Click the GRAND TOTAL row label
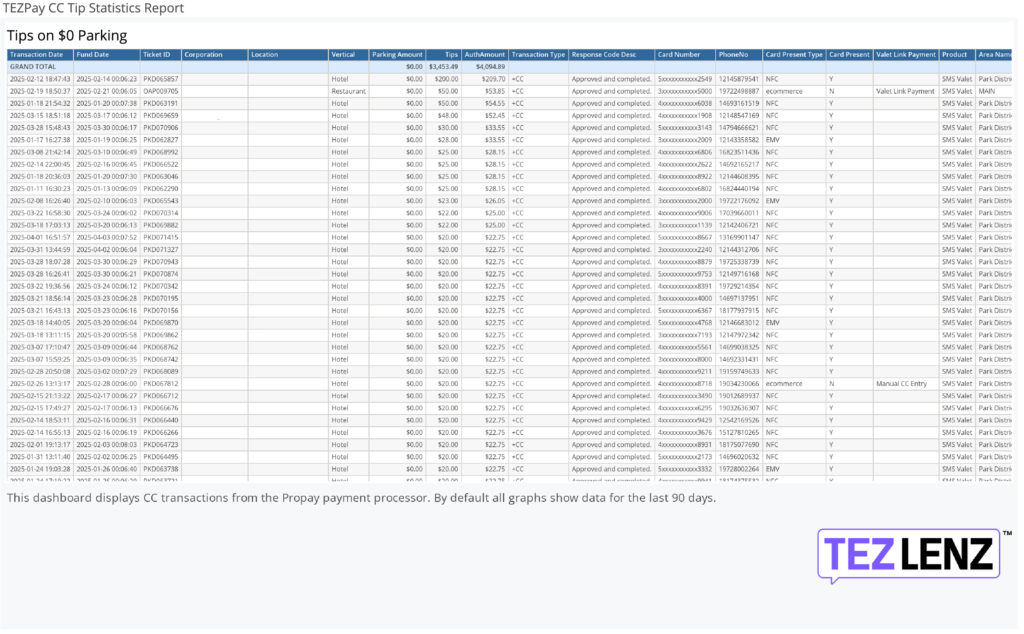Screen dimensions: 1024x634 point(33,67)
